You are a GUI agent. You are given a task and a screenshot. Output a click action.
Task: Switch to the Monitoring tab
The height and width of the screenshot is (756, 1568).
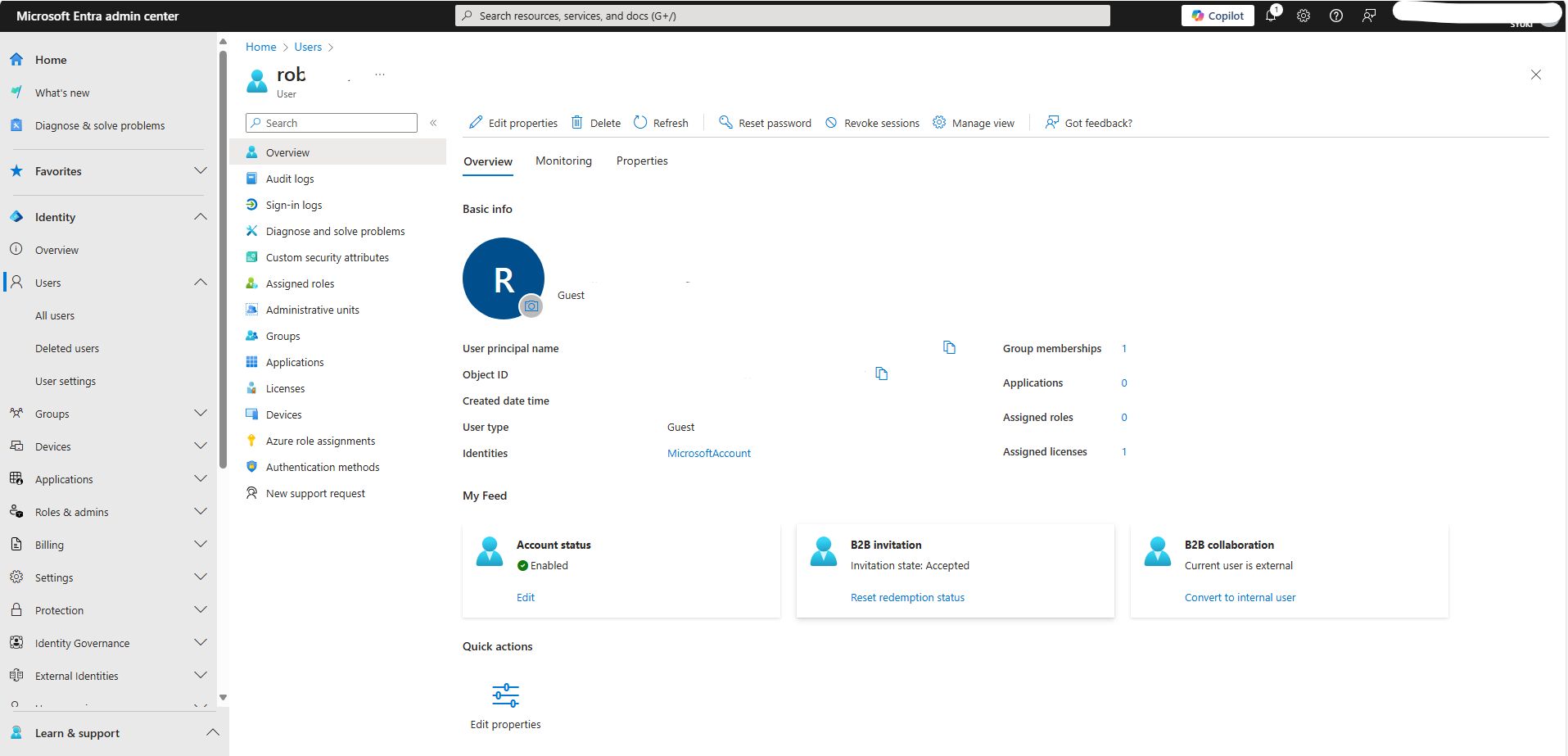pos(563,161)
